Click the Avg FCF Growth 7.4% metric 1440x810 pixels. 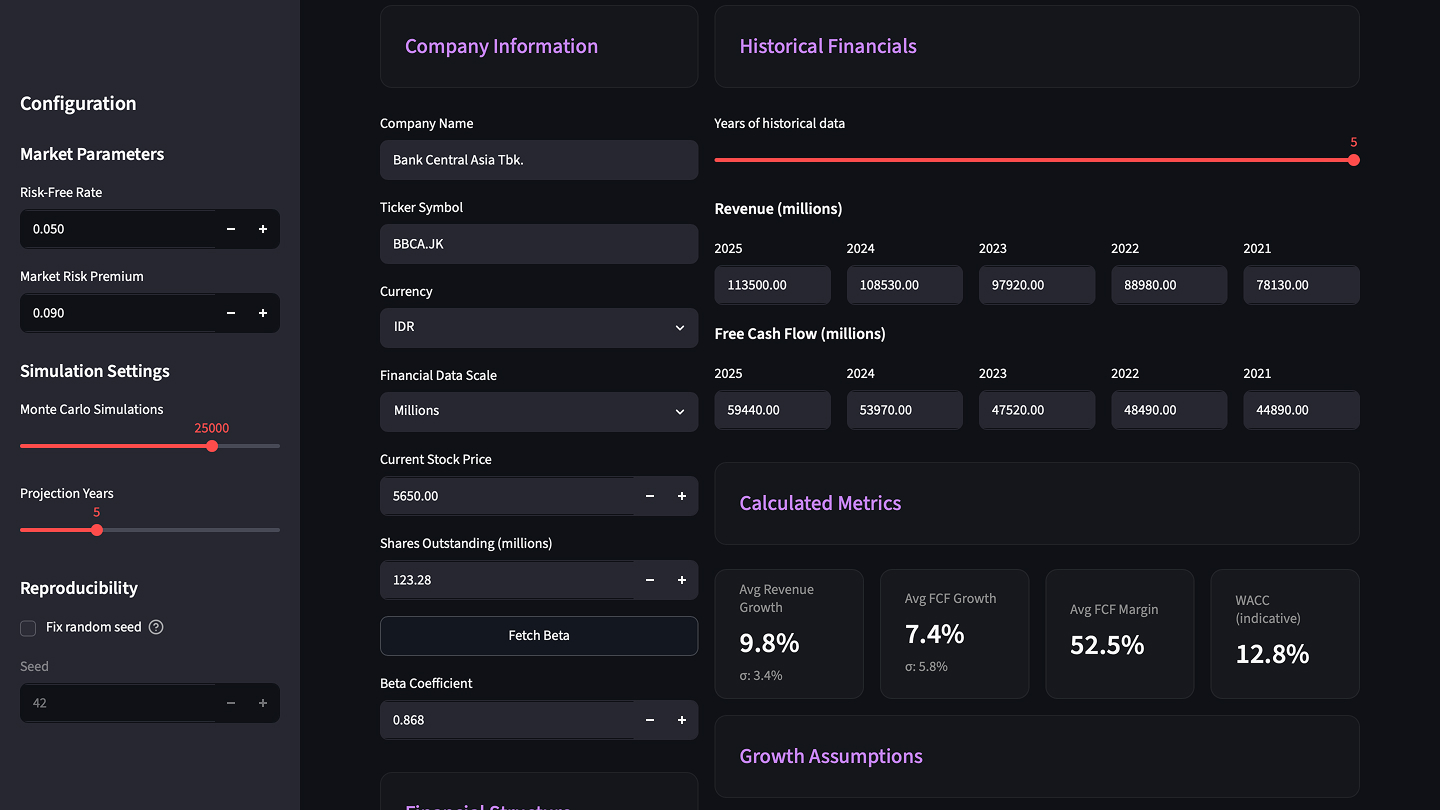(x=954, y=634)
